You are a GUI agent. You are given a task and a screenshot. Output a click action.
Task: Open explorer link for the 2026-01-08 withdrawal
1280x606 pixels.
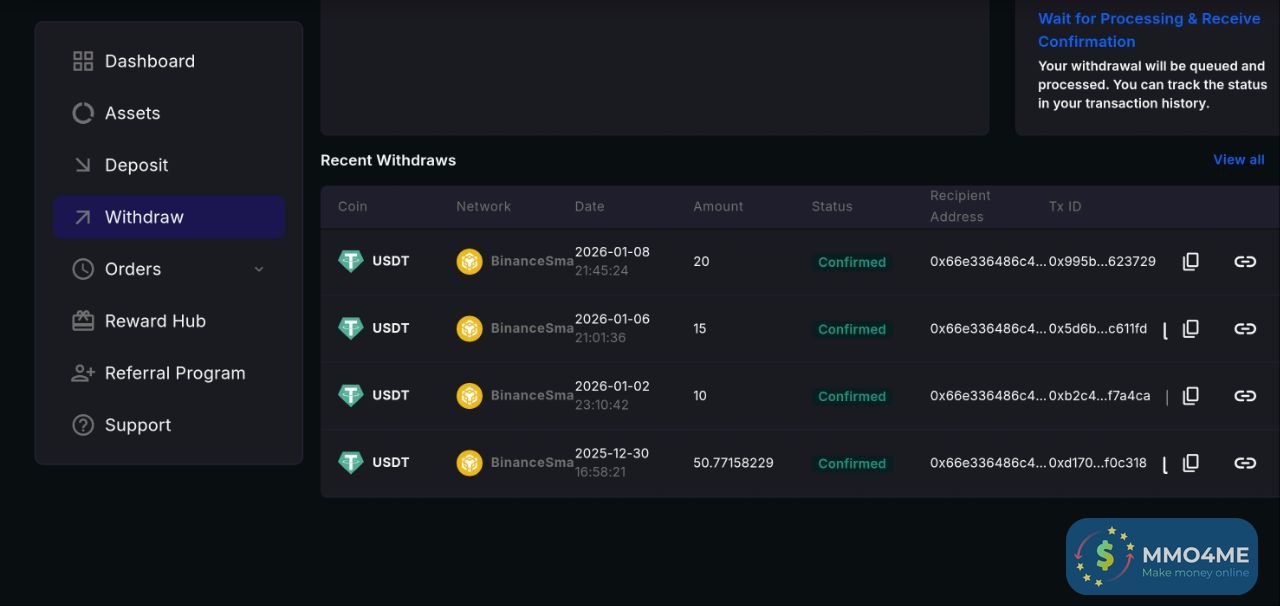[x=1245, y=262]
